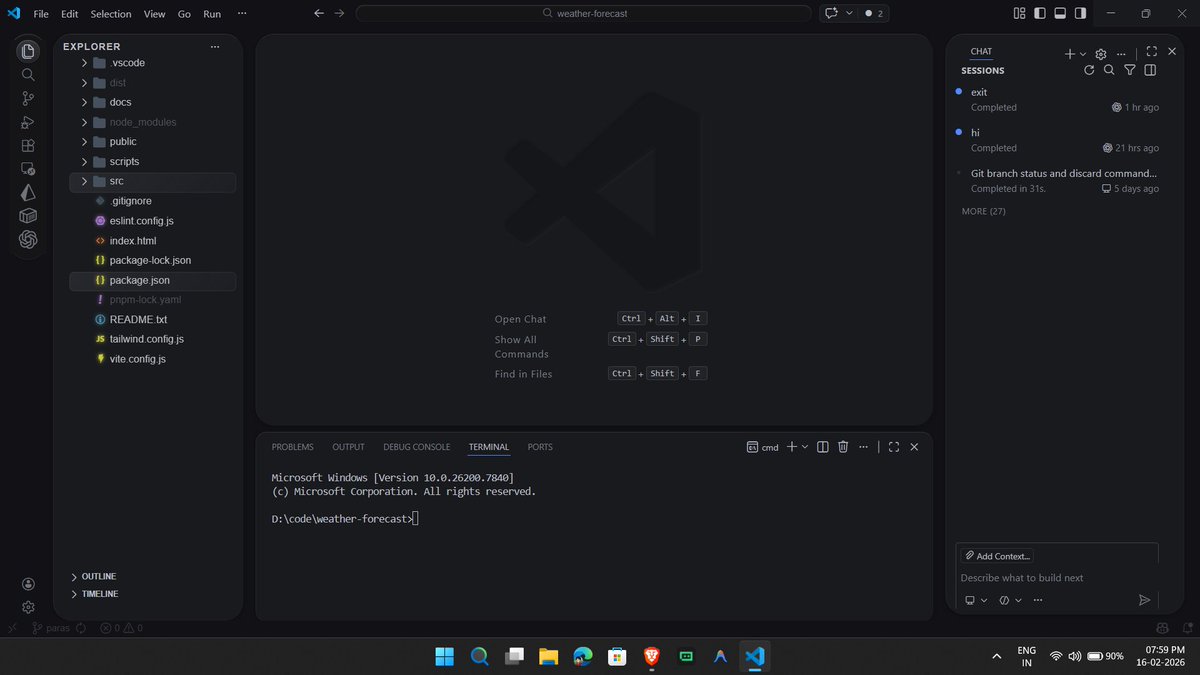This screenshot has width=1200, height=675.
Task: Click the OpenAI Codex activity bar icon
Action: tap(28, 240)
